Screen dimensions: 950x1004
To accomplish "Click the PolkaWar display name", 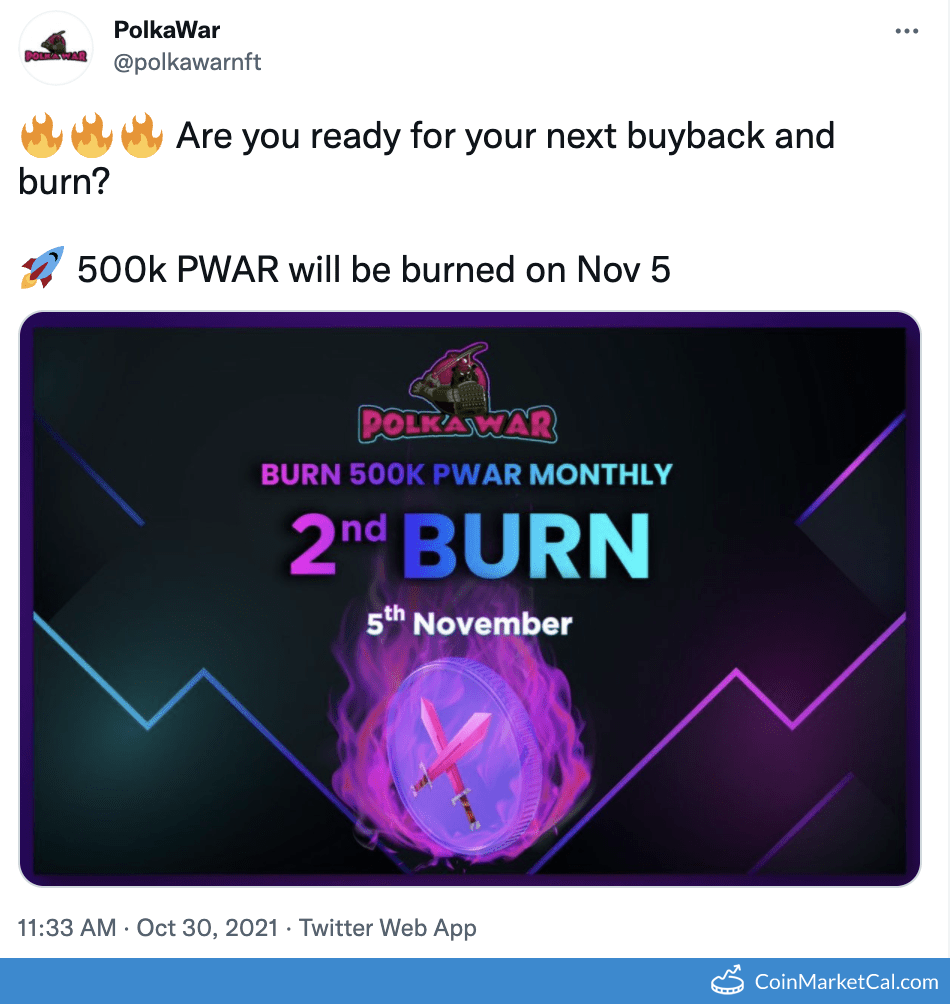I will [167, 30].
